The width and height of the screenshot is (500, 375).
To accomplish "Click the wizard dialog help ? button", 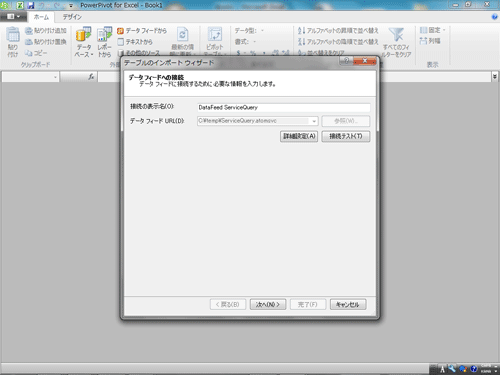I will click(x=346, y=61).
